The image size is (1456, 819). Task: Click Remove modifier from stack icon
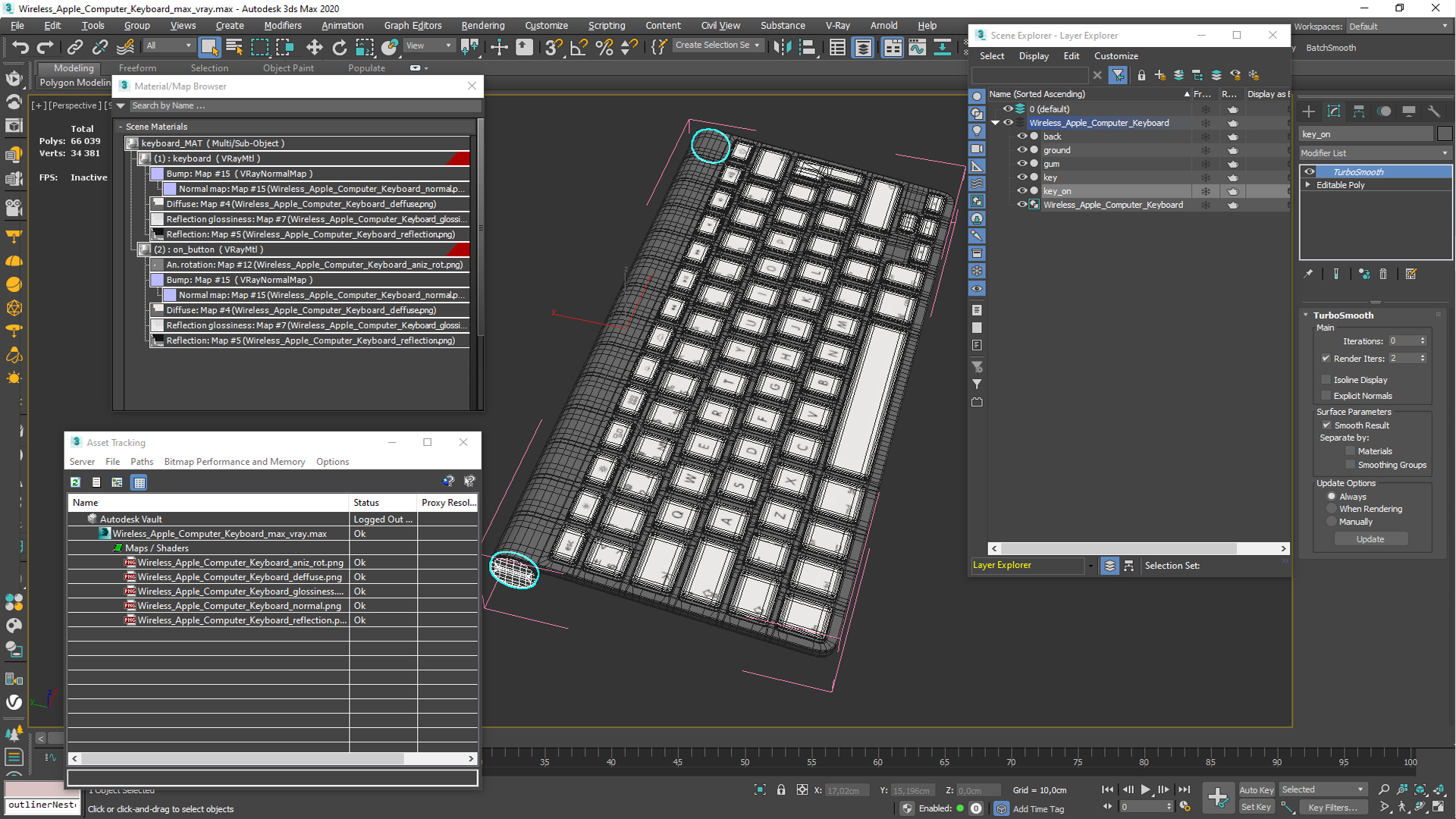(1383, 274)
